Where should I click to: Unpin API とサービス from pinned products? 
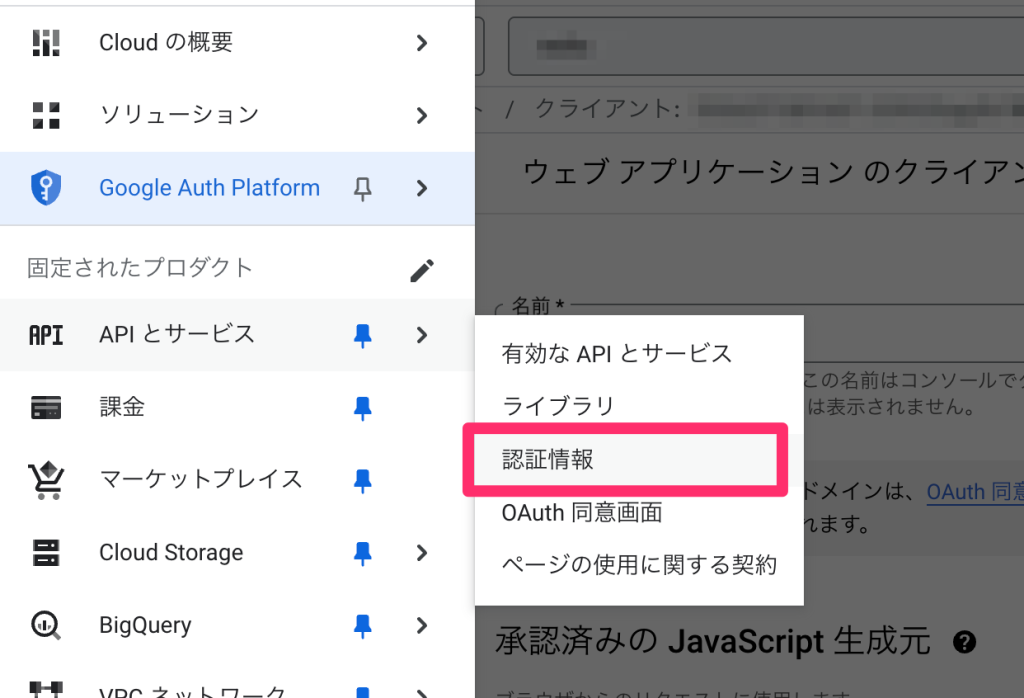362,336
